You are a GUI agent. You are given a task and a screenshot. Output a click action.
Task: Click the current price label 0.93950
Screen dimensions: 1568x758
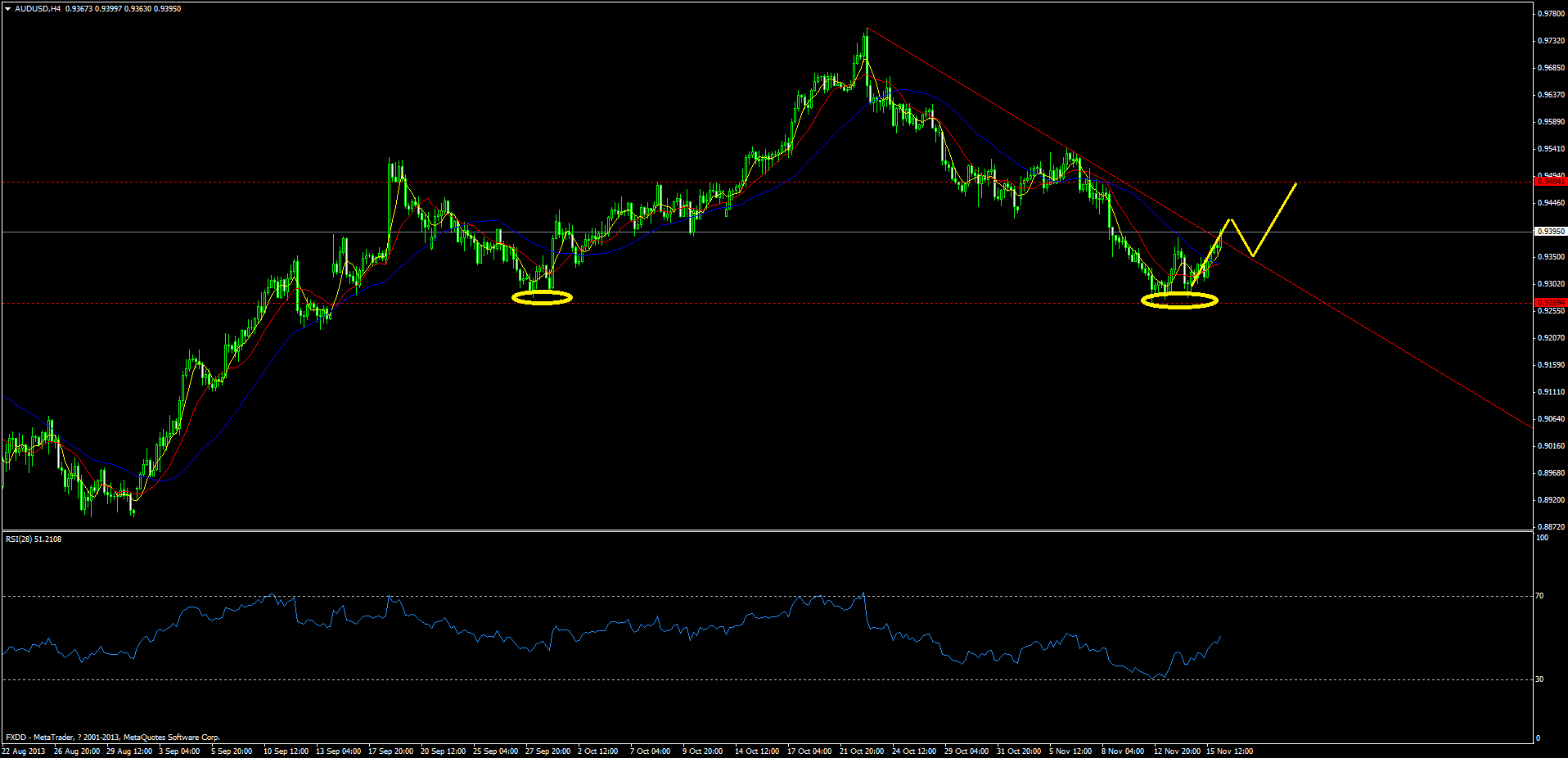pos(1551,232)
